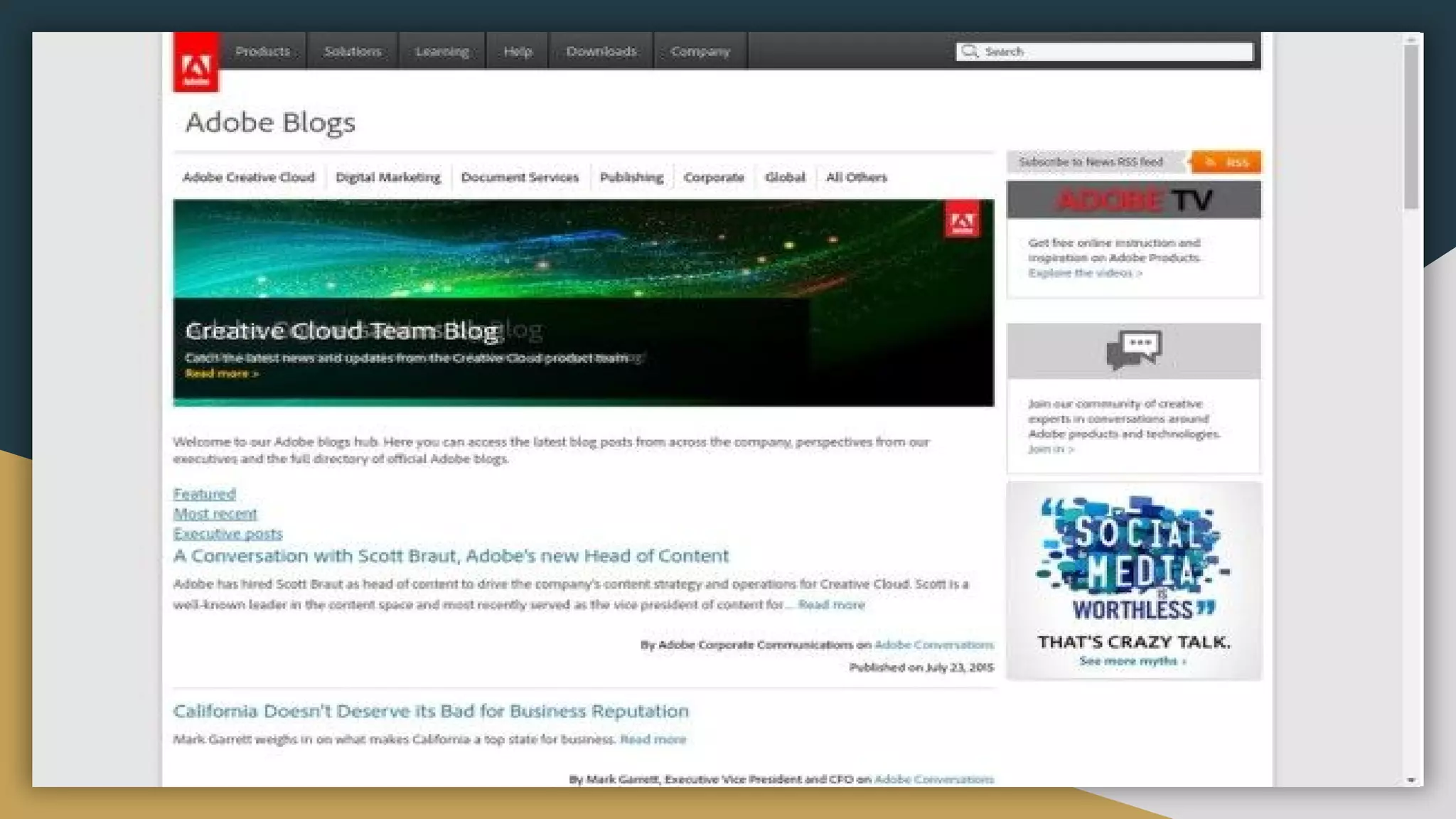1456x819 pixels.
Task: Open the Most recent posts link
Action: point(215,514)
